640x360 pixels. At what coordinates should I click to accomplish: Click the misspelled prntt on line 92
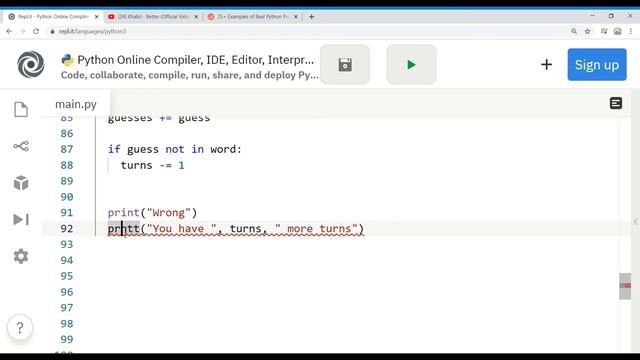(124, 229)
